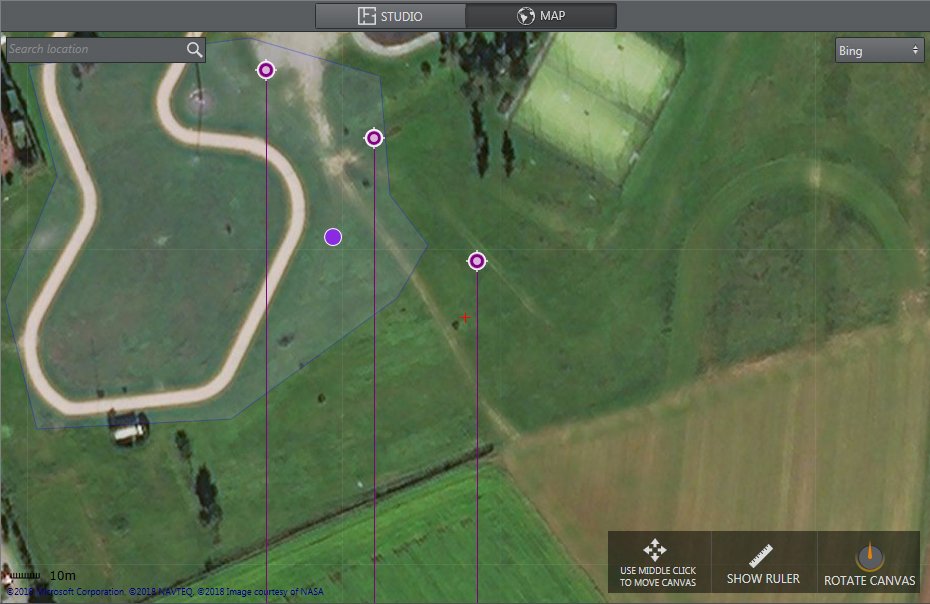Image resolution: width=930 pixels, height=604 pixels.
Task: Select the middle purple target marker
Action: pyautogui.click(x=374, y=138)
